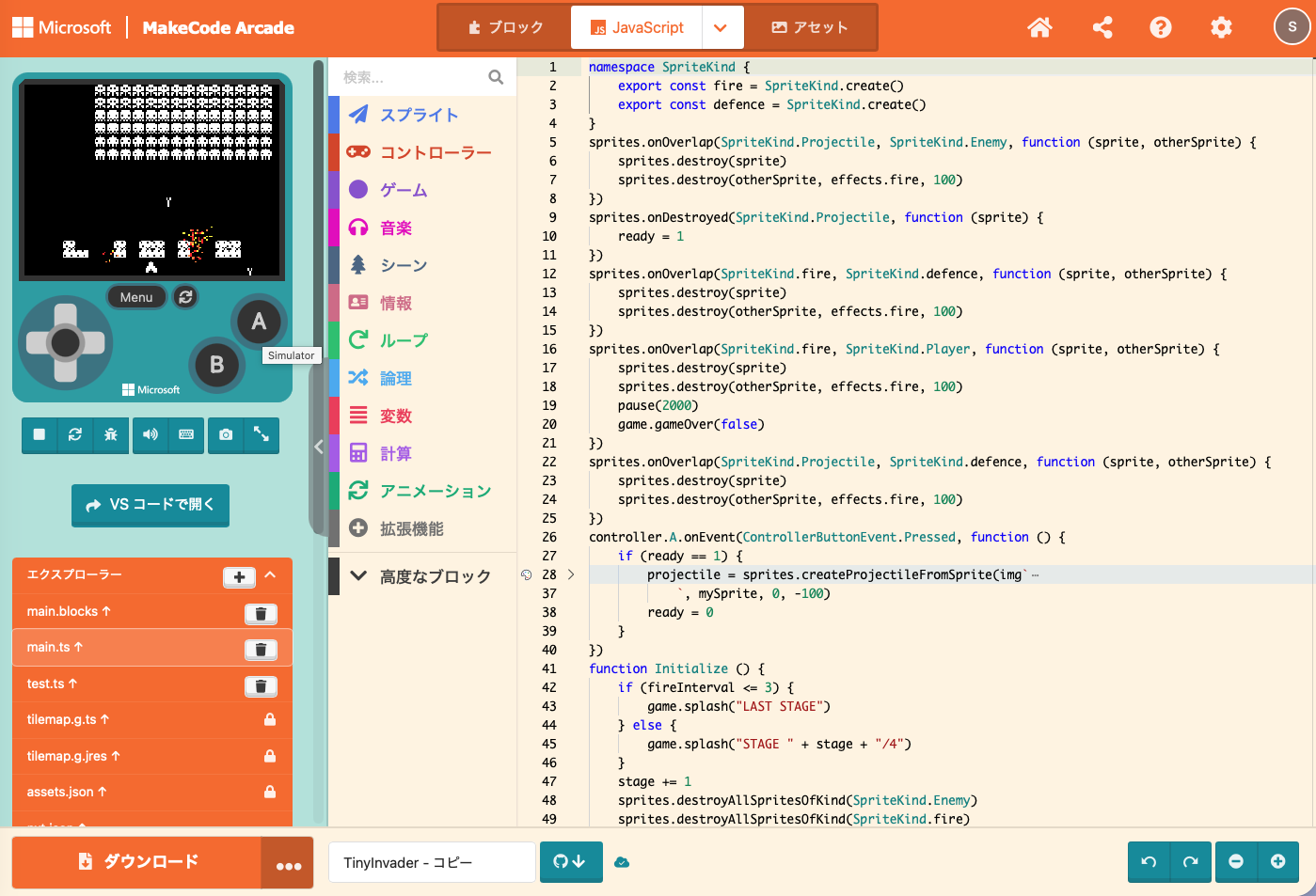The width and height of the screenshot is (1316, 896).
Task: Open the share project icon
Action: (1102, 27)
